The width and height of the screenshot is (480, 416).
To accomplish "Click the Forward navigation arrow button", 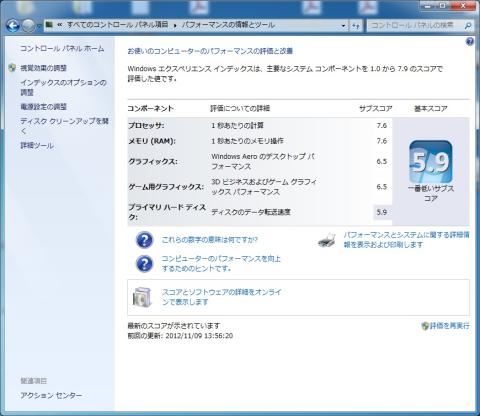I will [29, 25].
